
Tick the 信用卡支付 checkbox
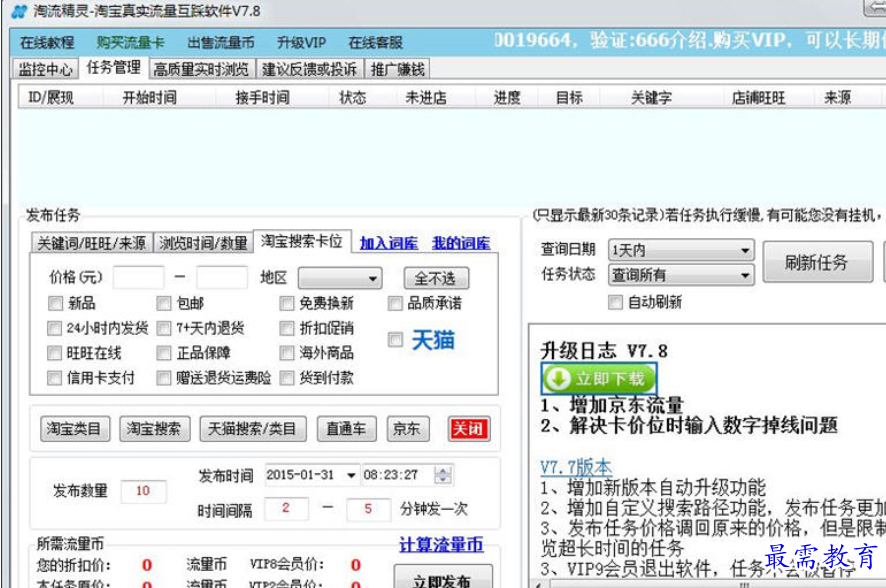click(54, 378)
